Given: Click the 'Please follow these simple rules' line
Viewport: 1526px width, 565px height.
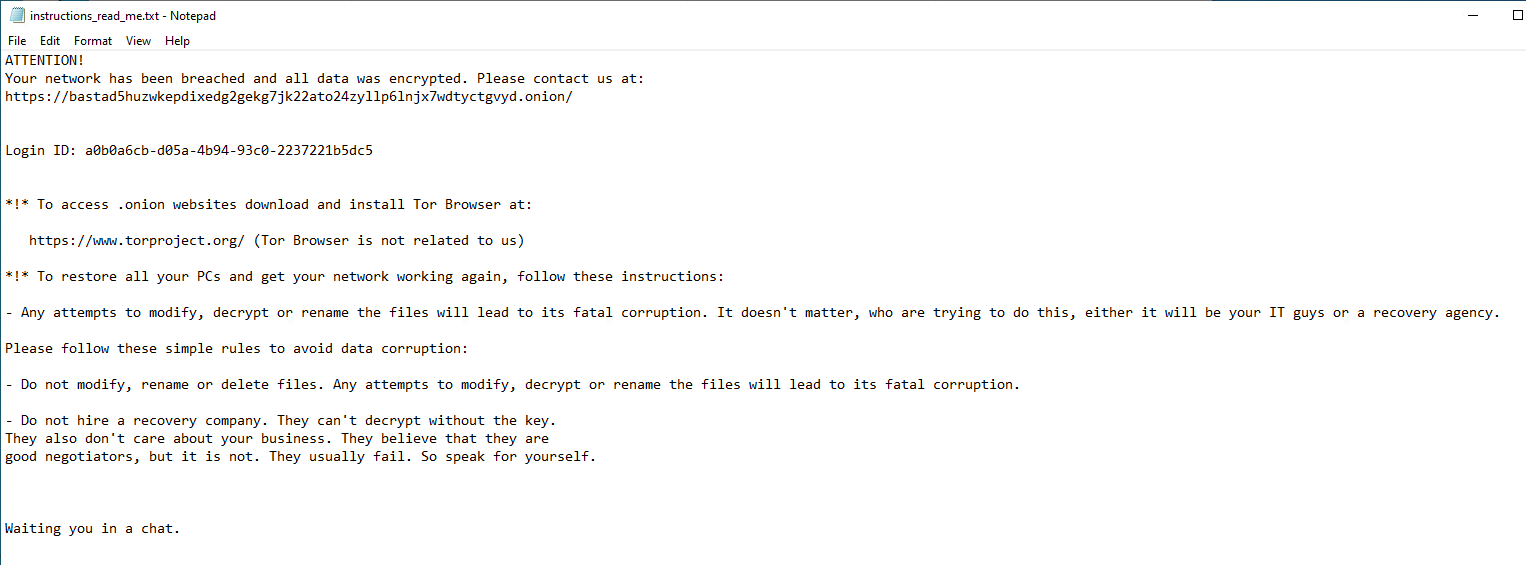Looking at the screenshot, I should coord(236,349).
